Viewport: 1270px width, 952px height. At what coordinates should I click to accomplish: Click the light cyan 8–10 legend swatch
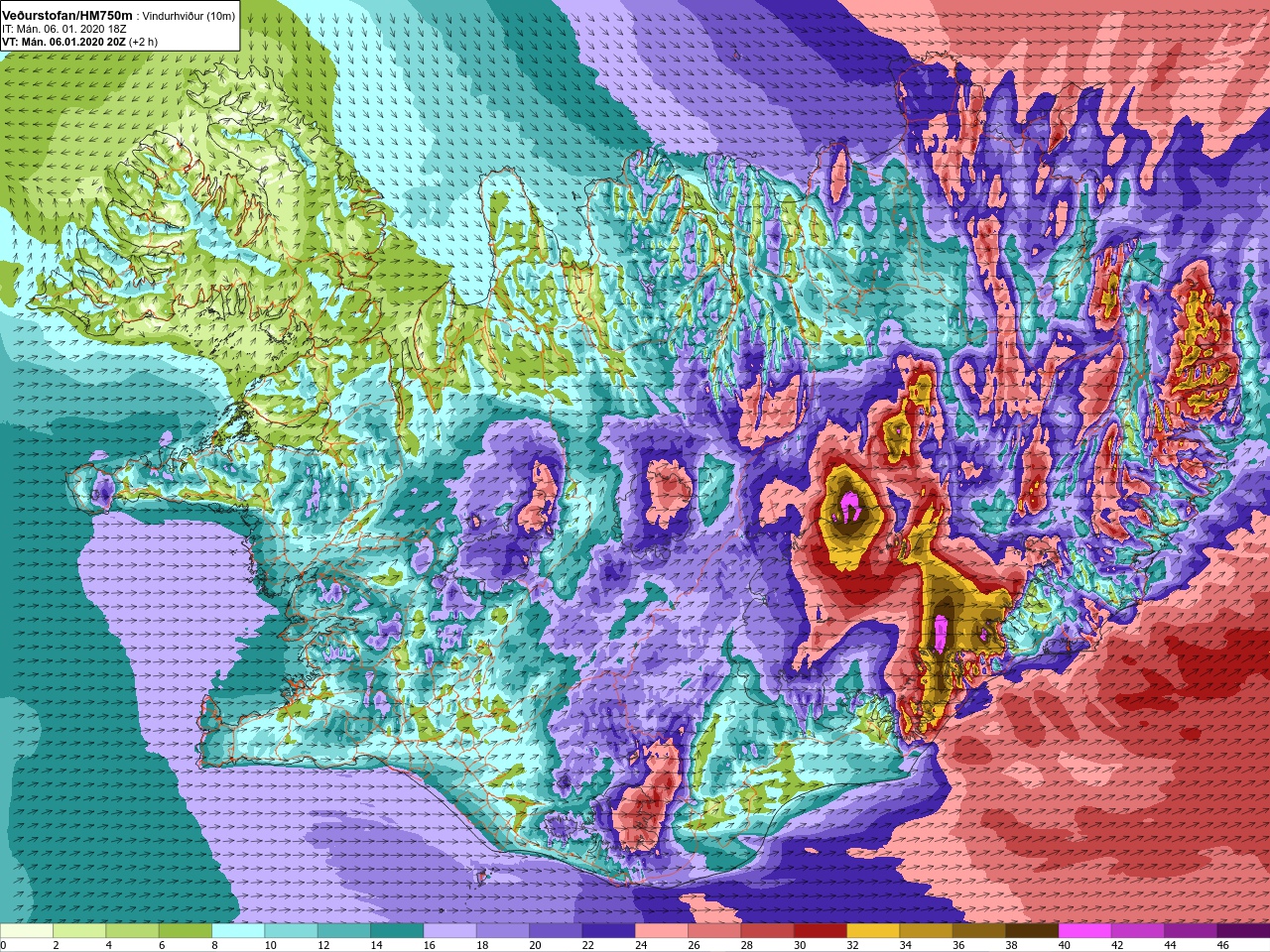238,931
